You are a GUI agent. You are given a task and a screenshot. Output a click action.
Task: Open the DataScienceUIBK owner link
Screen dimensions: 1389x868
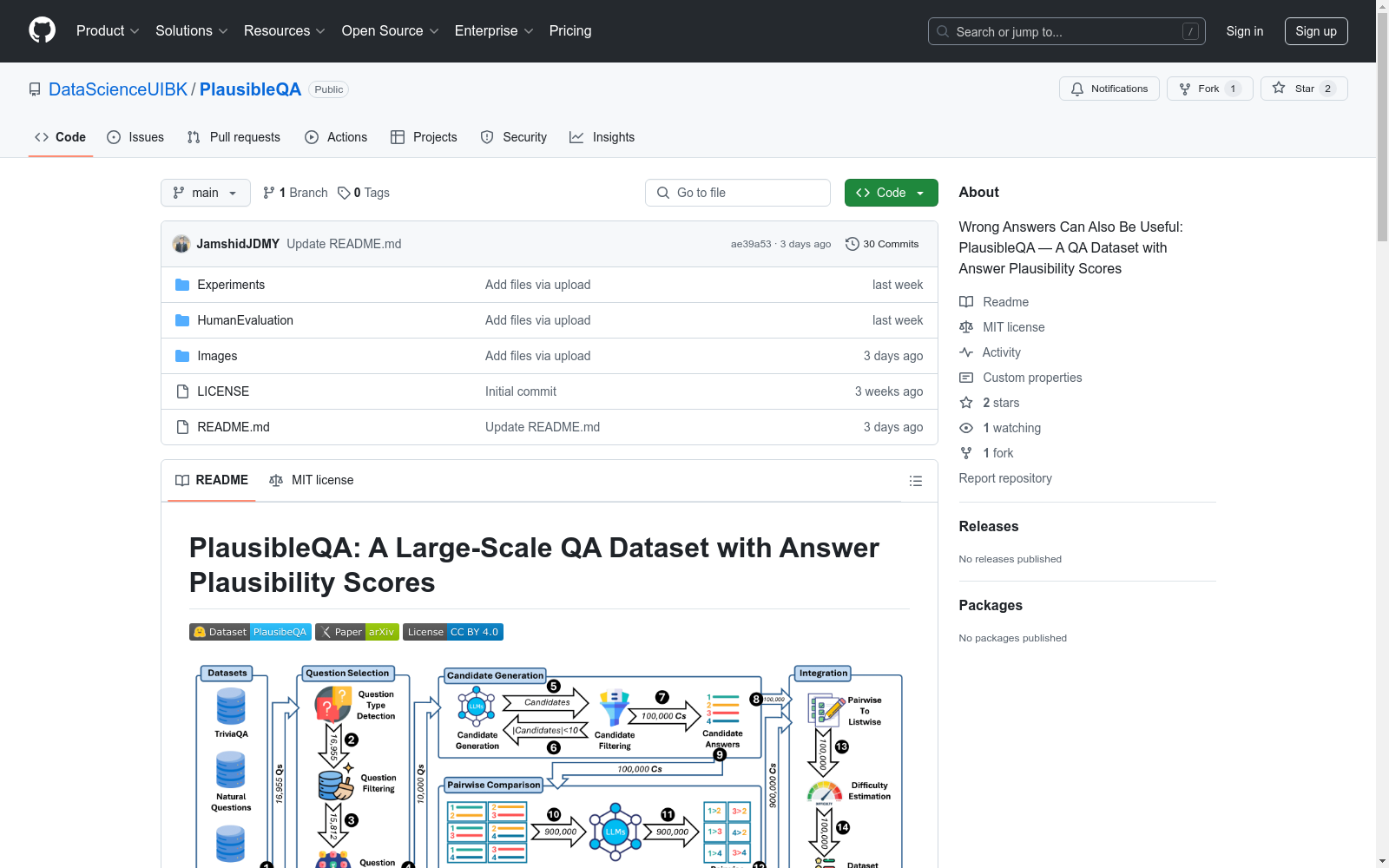(x=118, y=89)
